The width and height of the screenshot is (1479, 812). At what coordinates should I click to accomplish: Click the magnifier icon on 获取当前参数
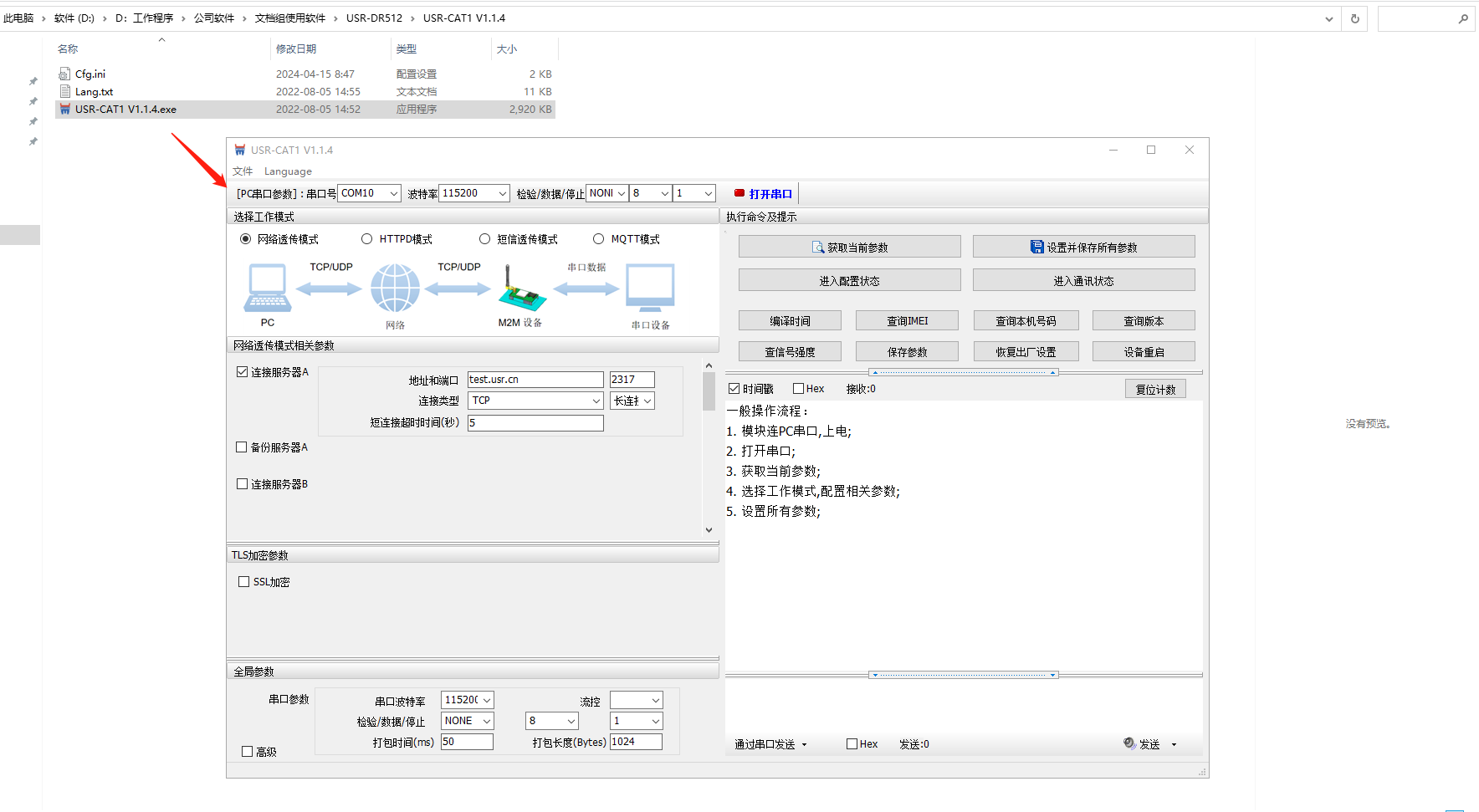(x=818, y=248)
